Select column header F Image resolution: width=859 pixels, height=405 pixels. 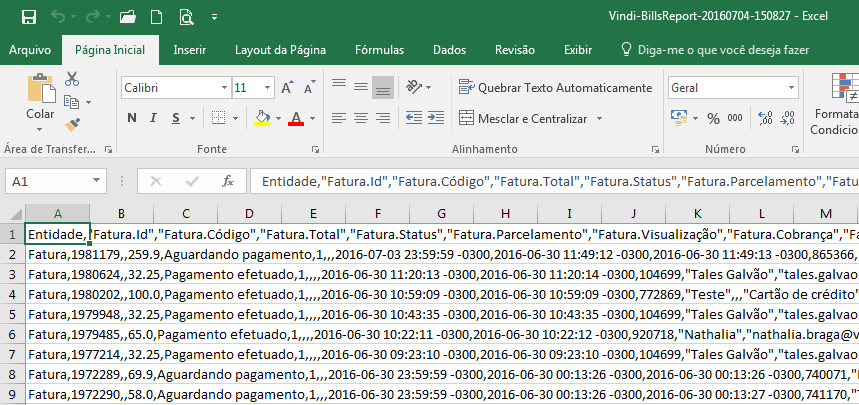(377, 214)
